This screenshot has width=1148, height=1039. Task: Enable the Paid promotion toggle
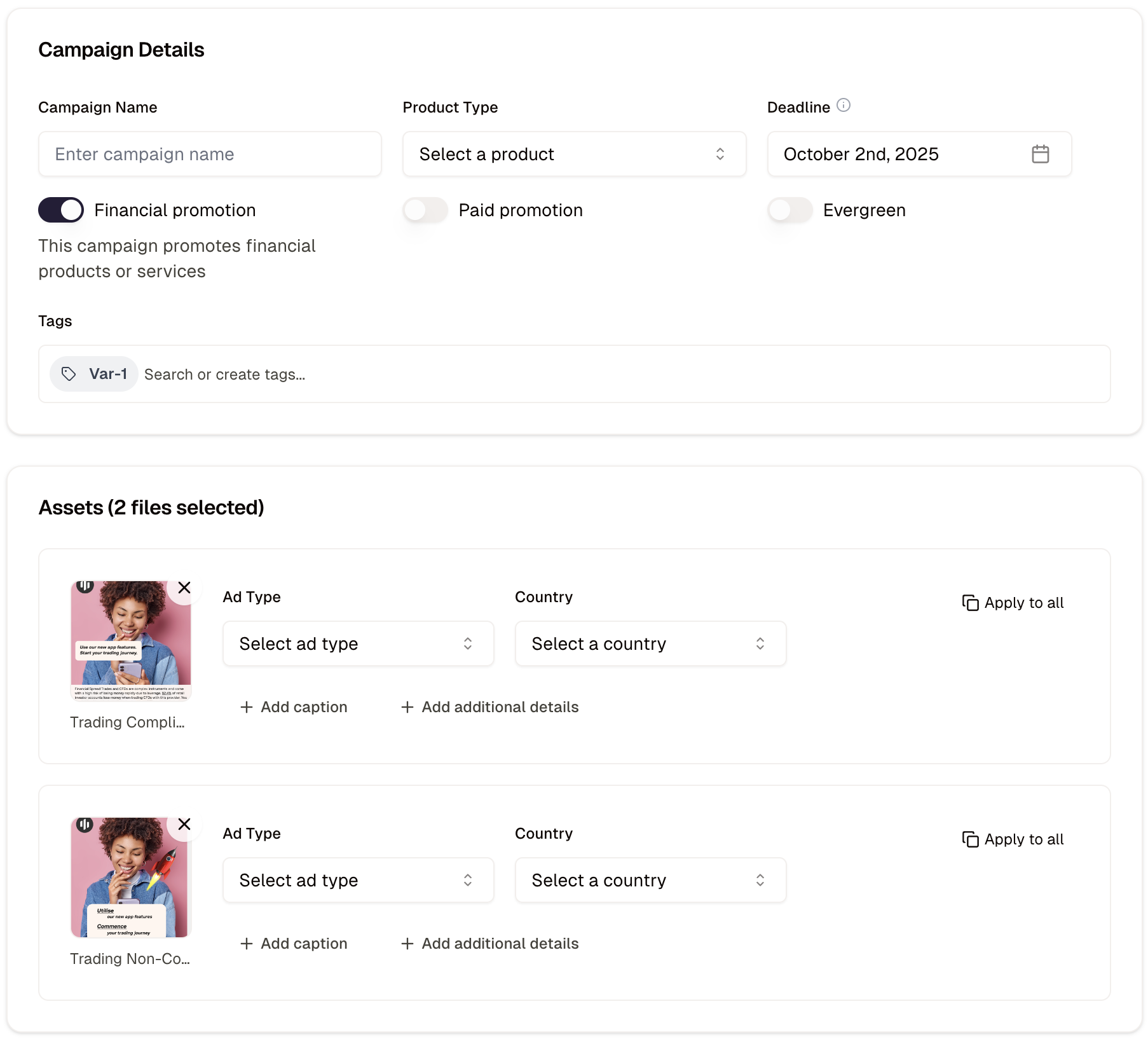[425, 210]
